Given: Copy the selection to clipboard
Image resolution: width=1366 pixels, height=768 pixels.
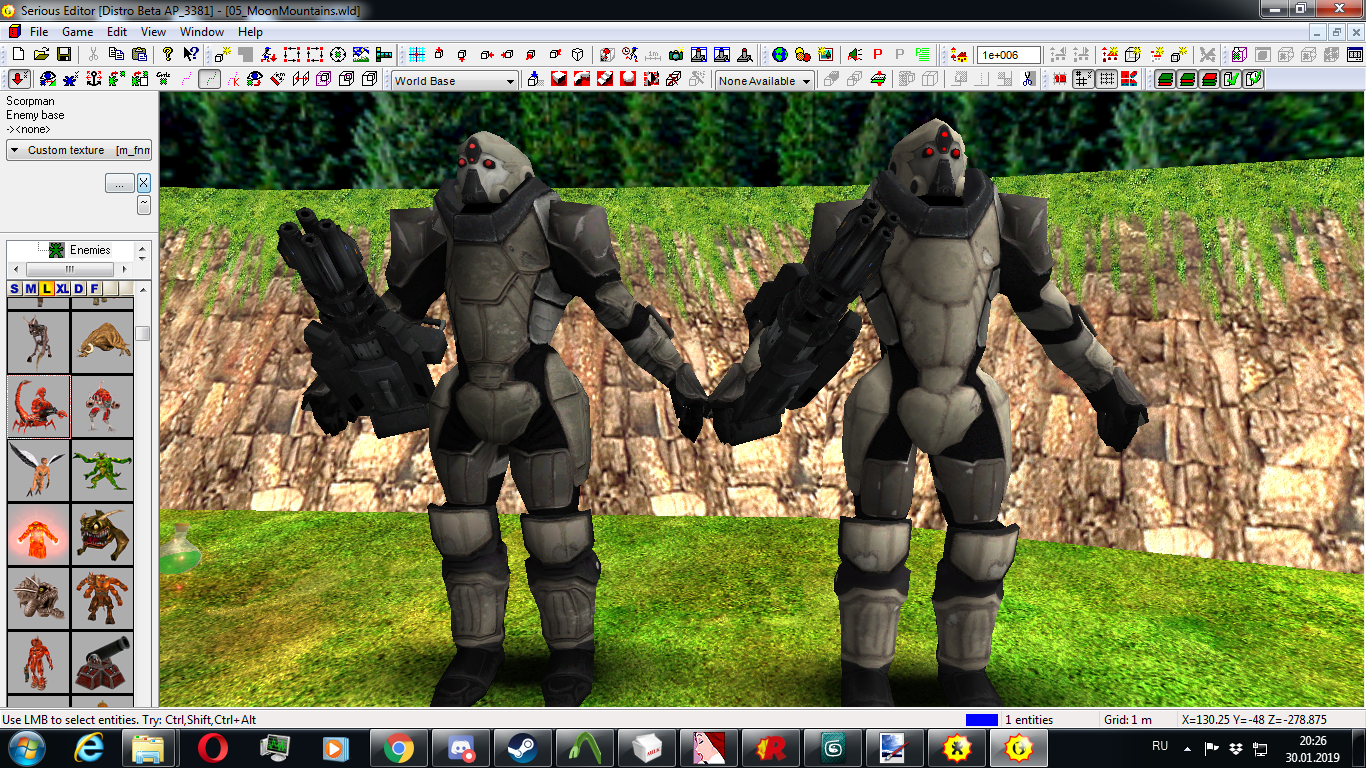Looking at the screenshot, I should tap(117, 54).
